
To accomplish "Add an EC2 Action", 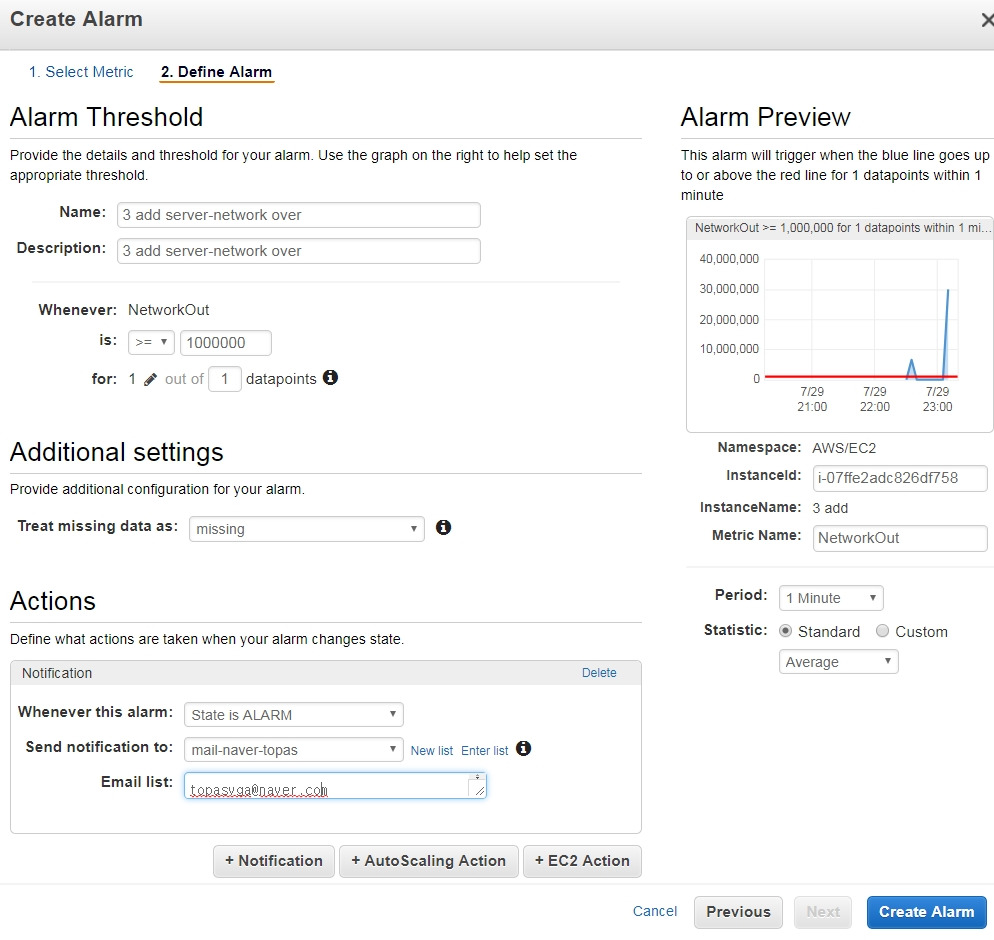I will pos(582,861).
